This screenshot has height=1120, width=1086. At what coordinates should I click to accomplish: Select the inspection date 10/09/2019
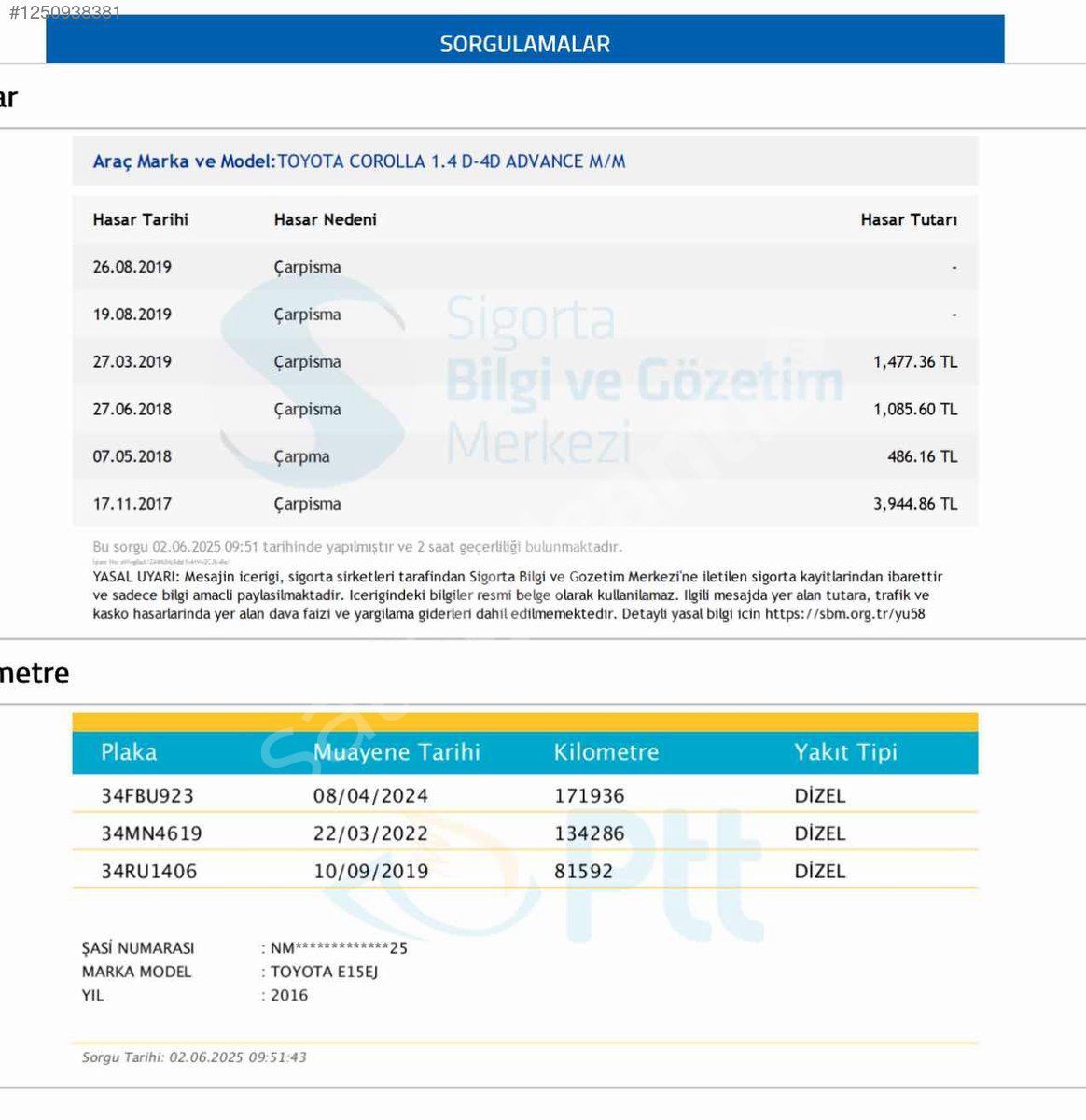[370, 872]
